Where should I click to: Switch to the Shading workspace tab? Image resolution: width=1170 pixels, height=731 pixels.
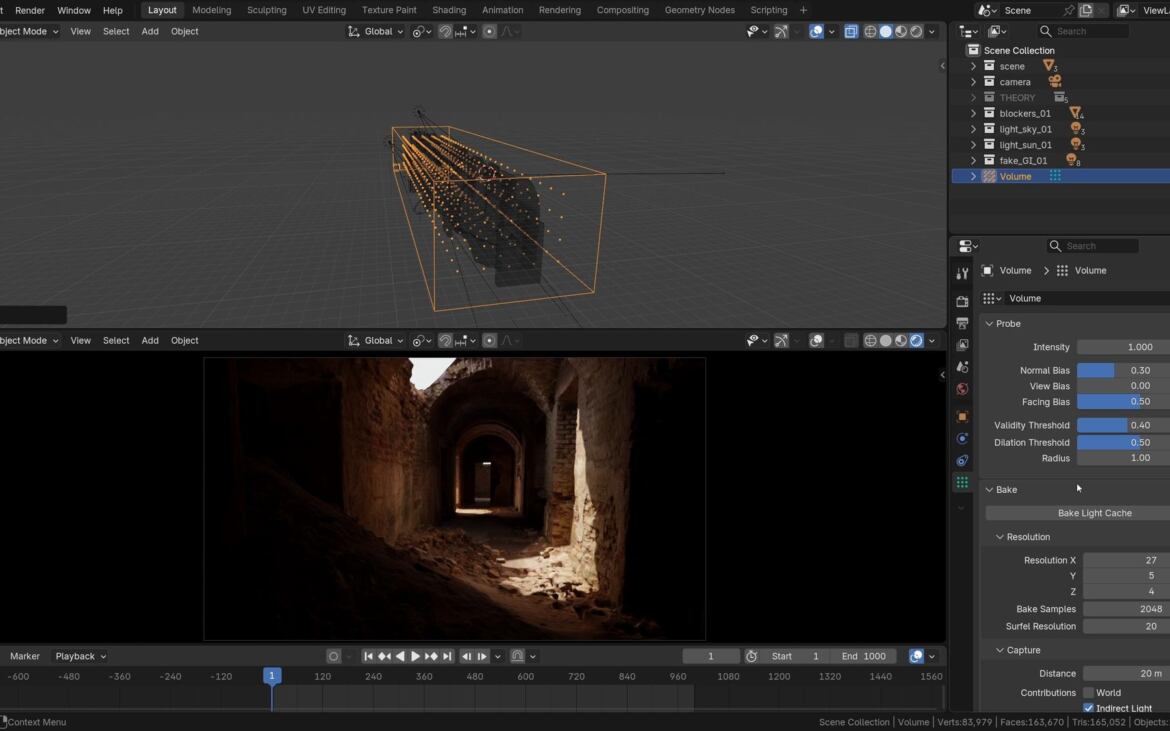click(449, 10)
